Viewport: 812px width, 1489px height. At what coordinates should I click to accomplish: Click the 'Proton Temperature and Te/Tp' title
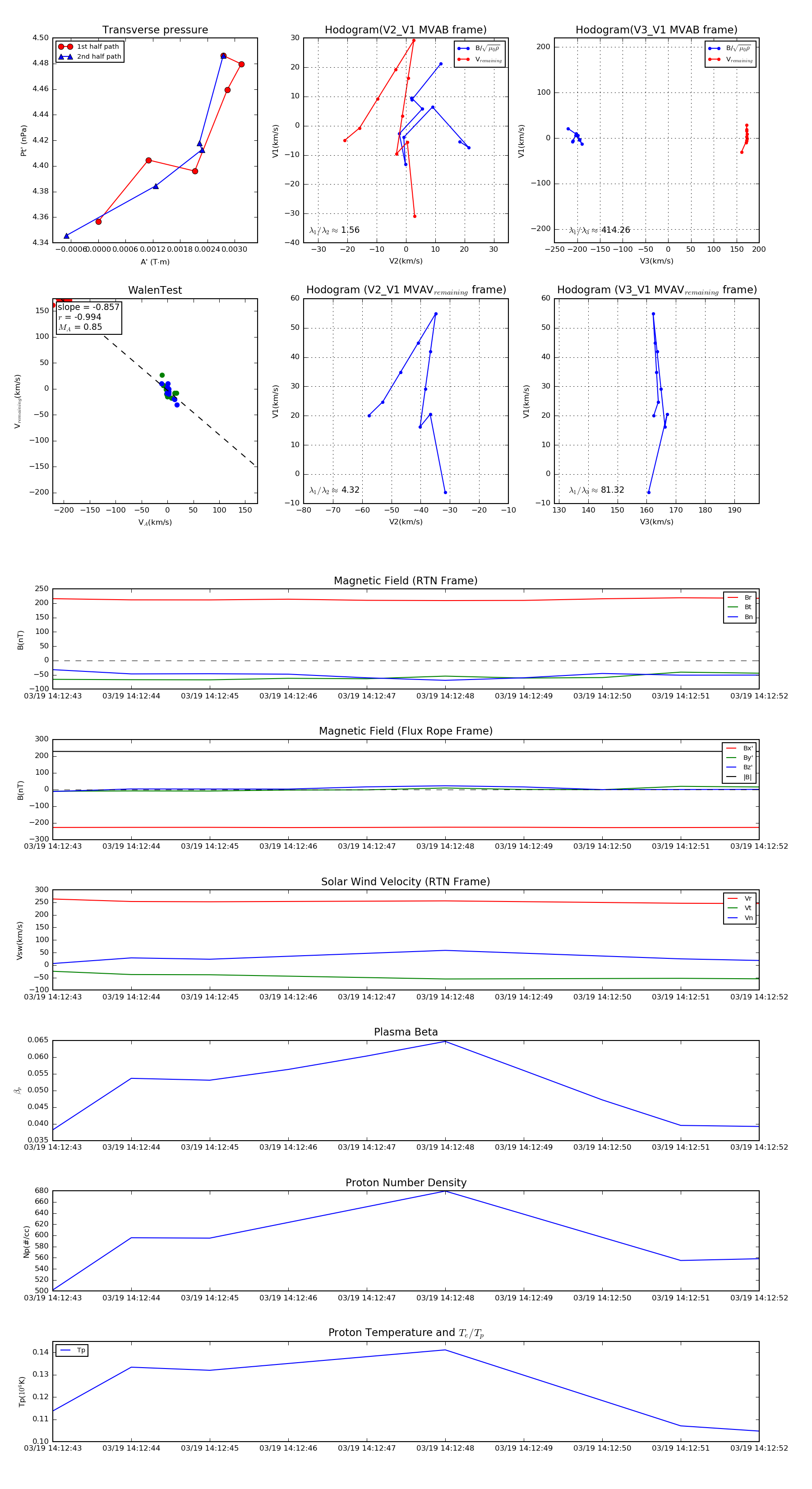coord(406,1333)
